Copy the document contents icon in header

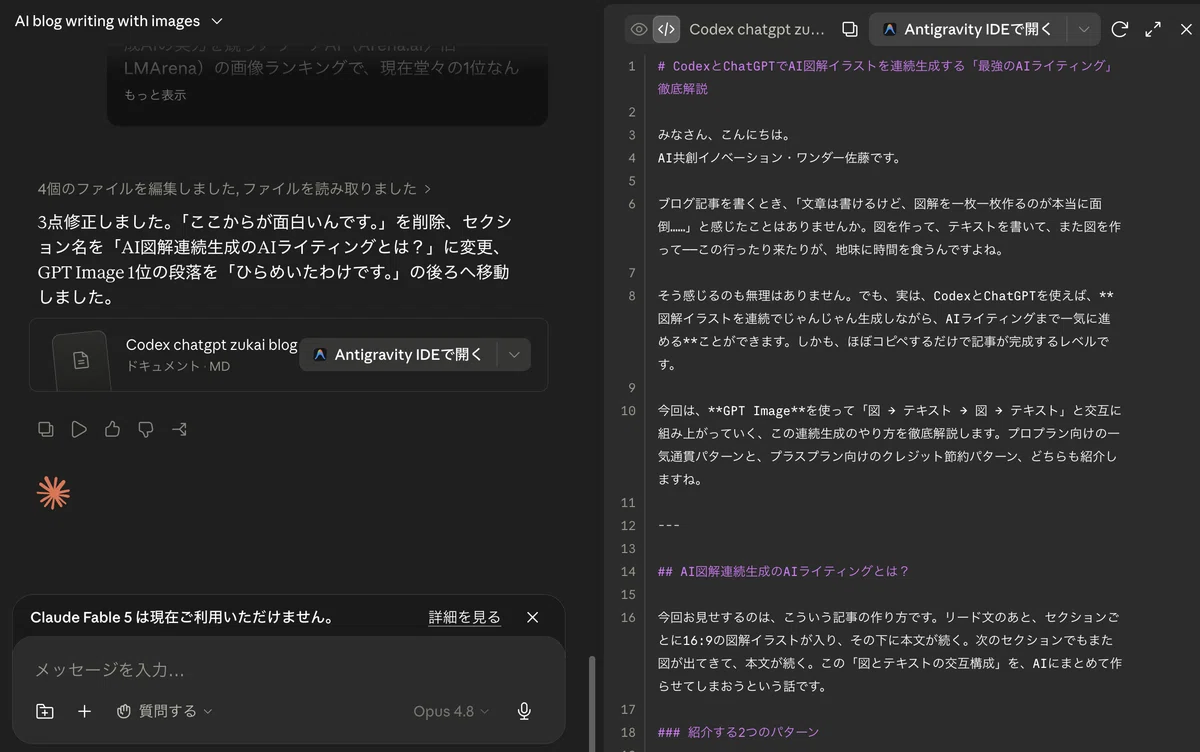[x=850, y=29]
